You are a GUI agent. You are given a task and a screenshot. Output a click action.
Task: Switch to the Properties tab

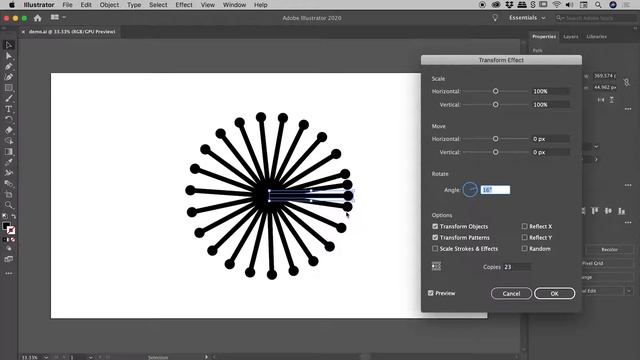click(x=544, y=37)
